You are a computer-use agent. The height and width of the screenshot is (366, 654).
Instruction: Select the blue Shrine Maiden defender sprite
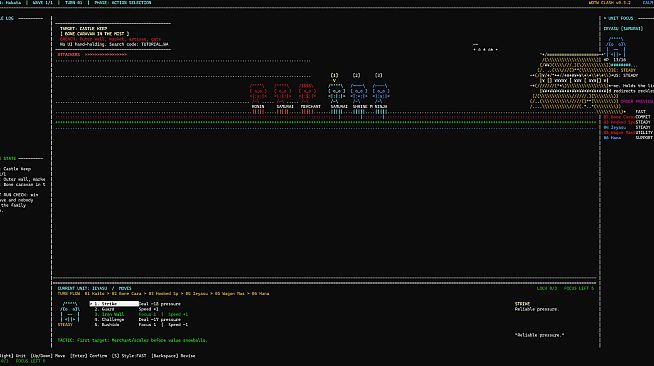[359, 93]
